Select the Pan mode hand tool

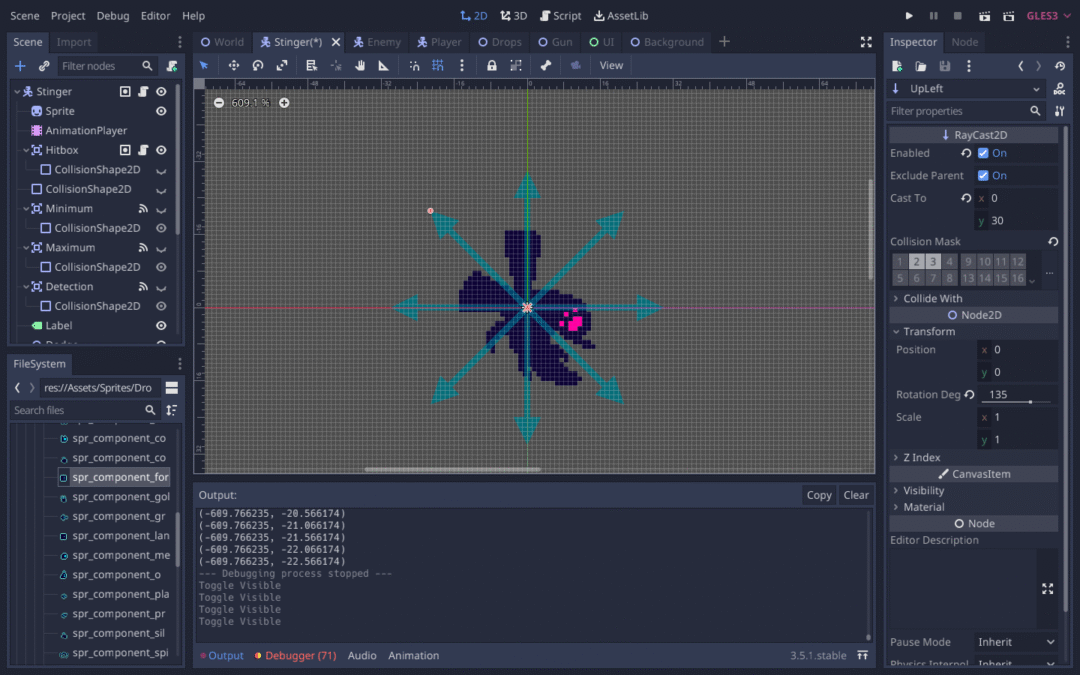tap(360, 65)
